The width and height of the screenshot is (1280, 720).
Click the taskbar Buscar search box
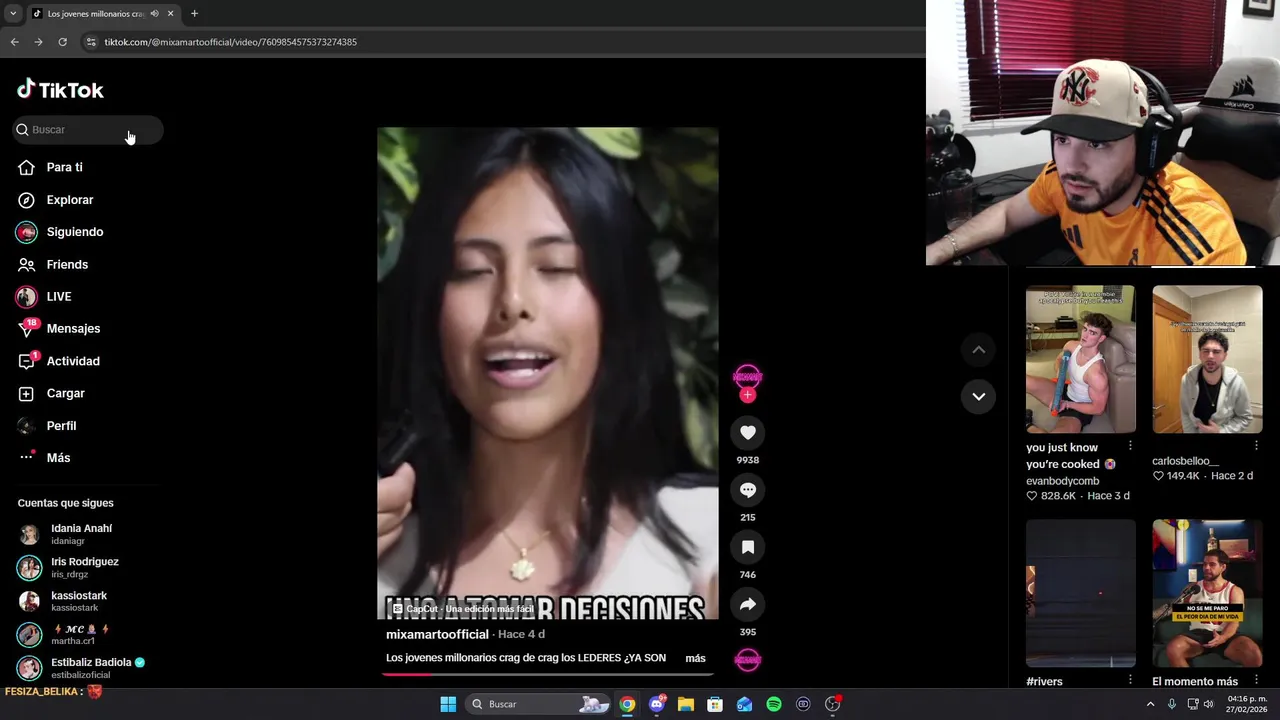(x=539, y=704)
